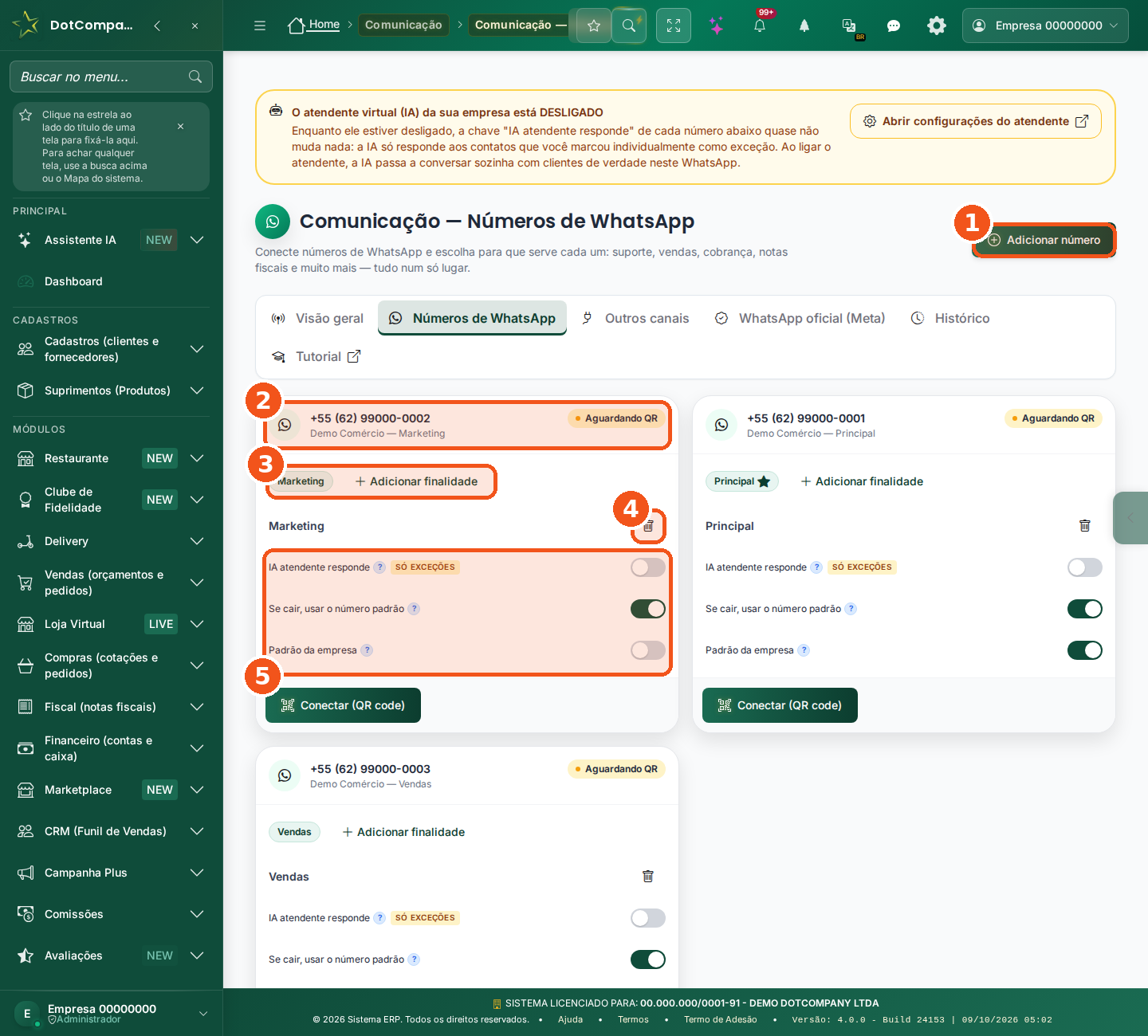Open the Histórico tab
This screenshot has width=1148, height=1036.
pyautogui.click(x=950, y=319)
